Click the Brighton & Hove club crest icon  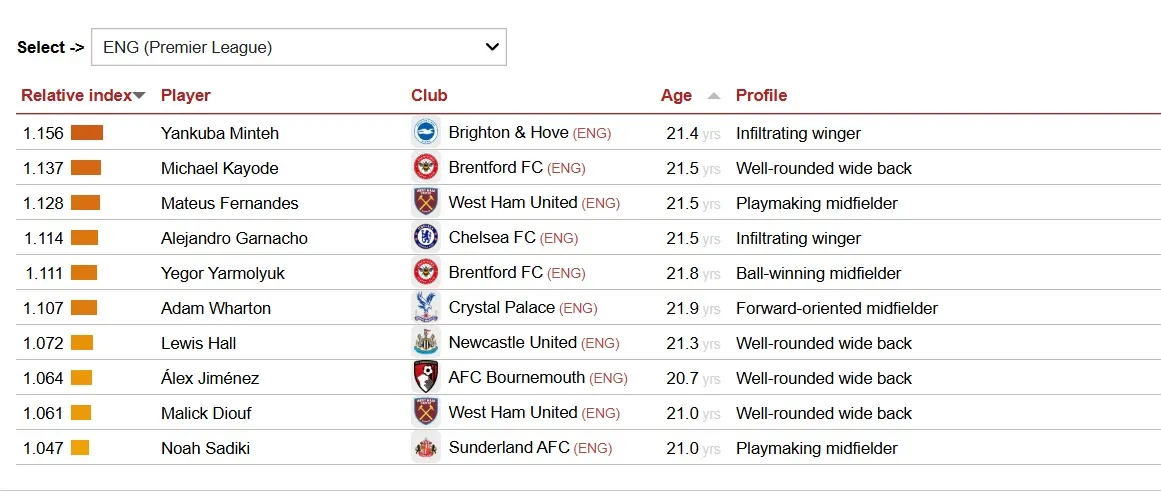pos(426,133)
